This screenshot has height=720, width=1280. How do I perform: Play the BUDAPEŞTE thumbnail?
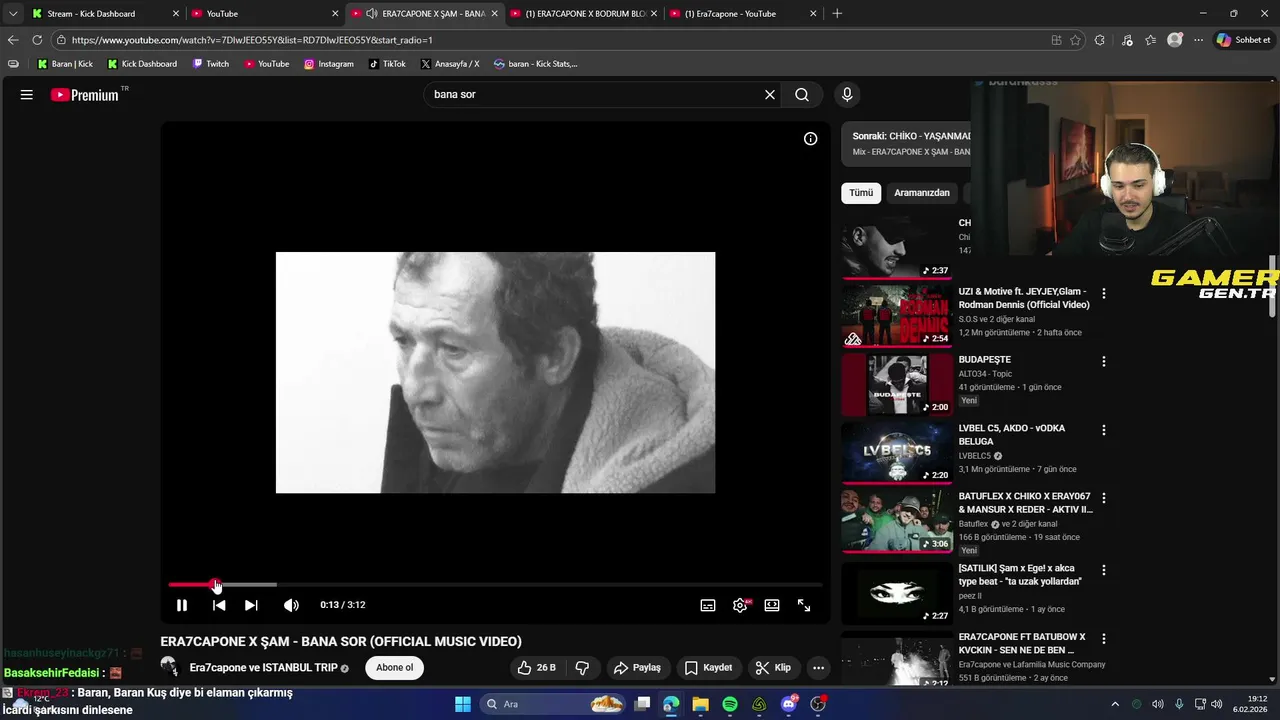click(x=897, y=384)
